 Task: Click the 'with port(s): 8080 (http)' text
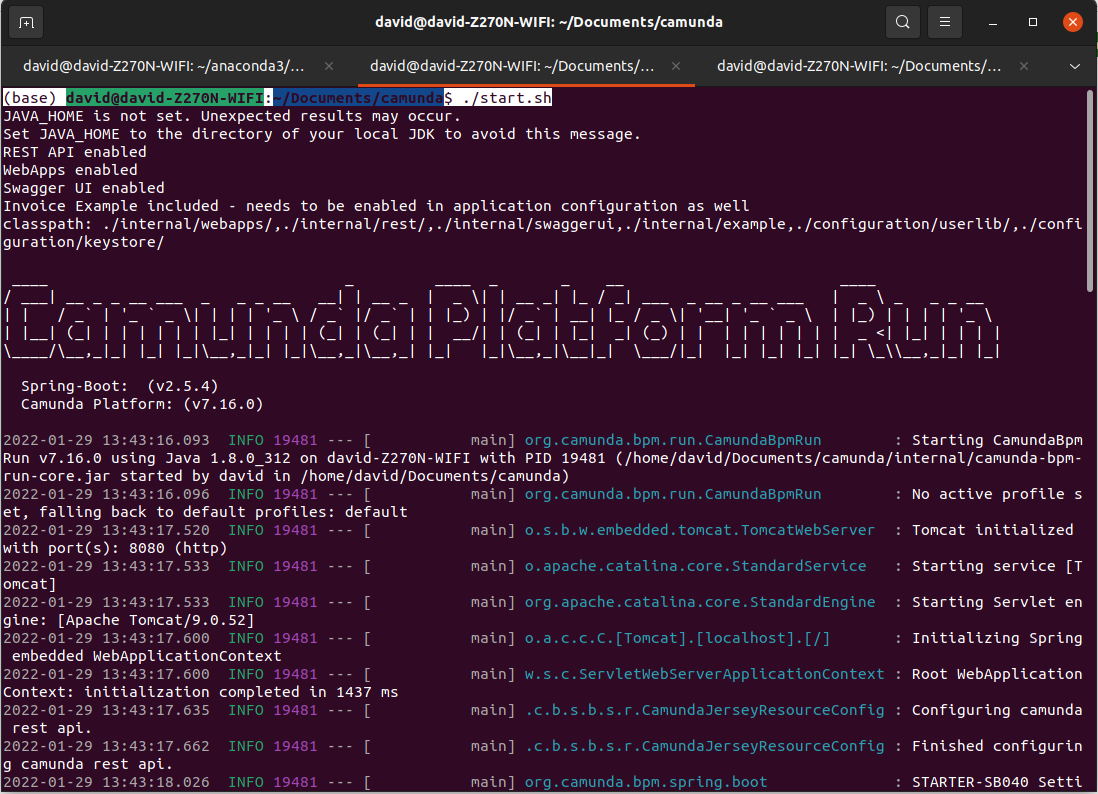pos(115,548)
